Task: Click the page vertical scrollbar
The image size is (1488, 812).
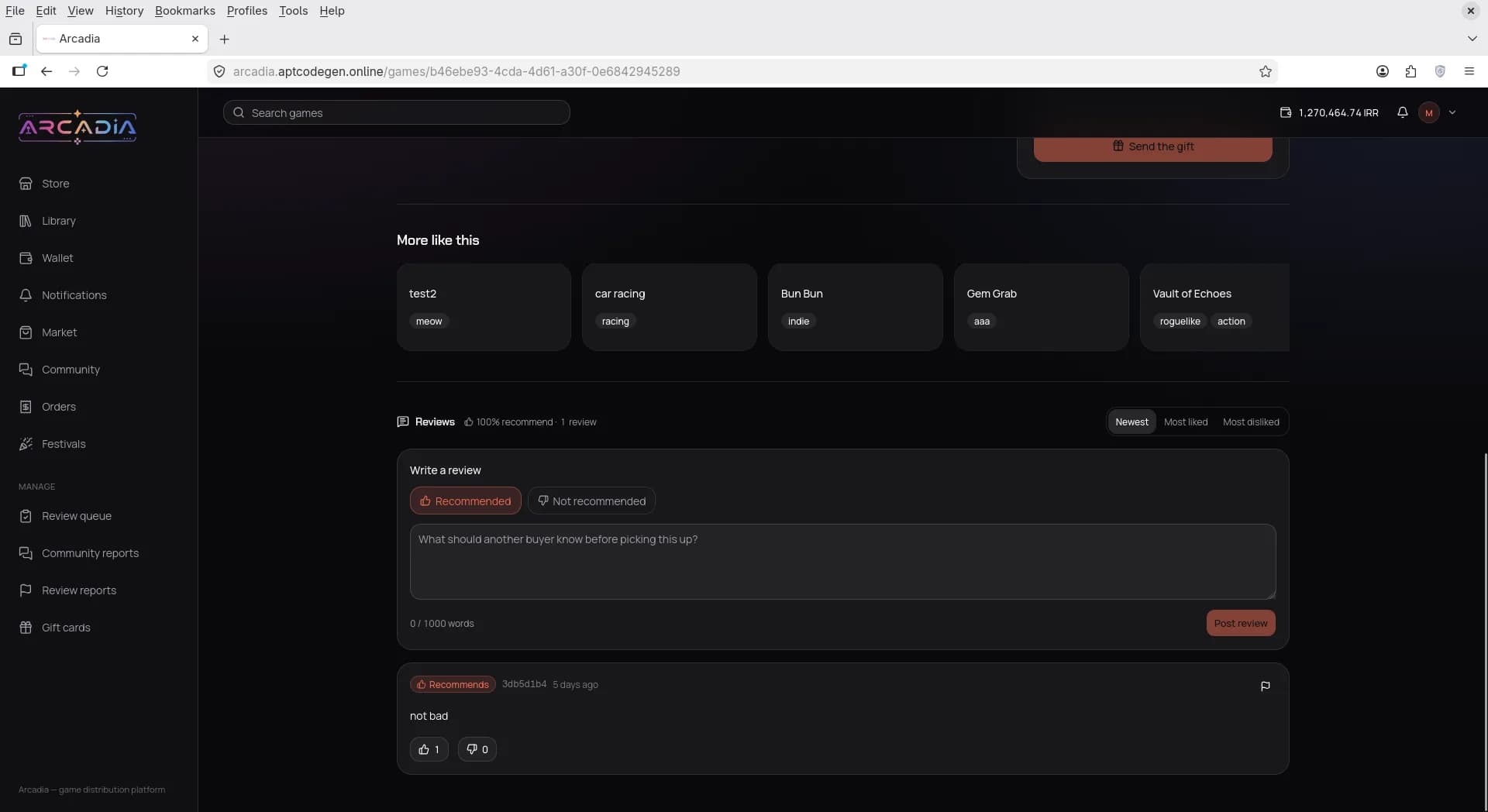Action: point(1484,631)
